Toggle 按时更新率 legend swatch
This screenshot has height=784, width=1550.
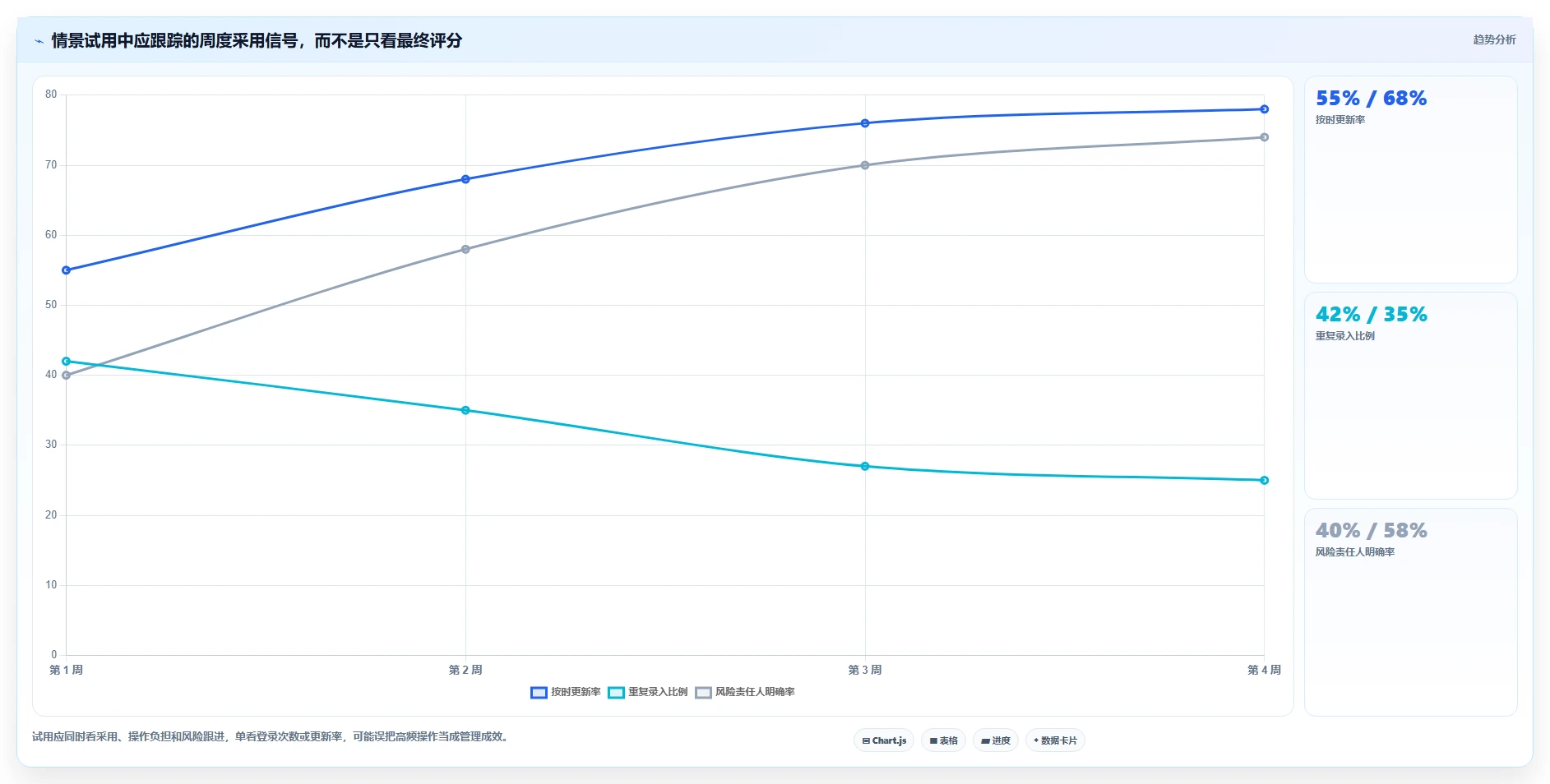[539, 693]
